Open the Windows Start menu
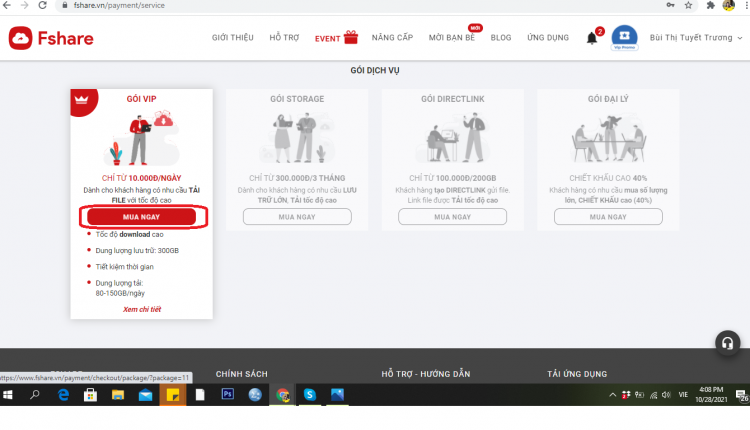 pyautogui.click(x=8, y=395)
